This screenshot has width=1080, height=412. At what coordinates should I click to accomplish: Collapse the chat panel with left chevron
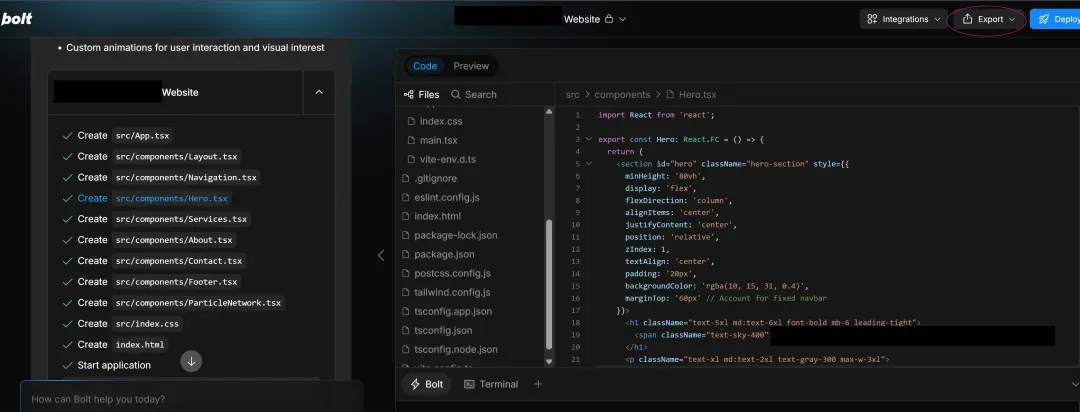(x=381, y=255)
